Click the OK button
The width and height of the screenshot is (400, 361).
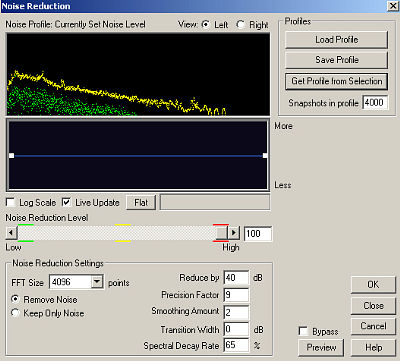[x=373, y=285]
